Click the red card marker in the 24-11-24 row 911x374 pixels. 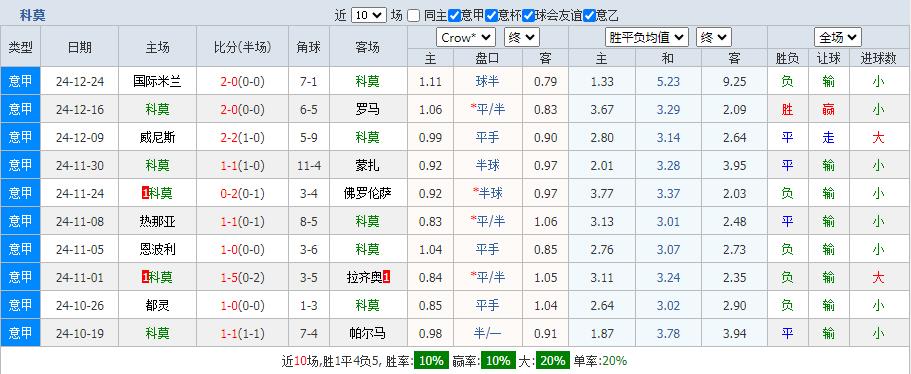[x=145, y=193]
